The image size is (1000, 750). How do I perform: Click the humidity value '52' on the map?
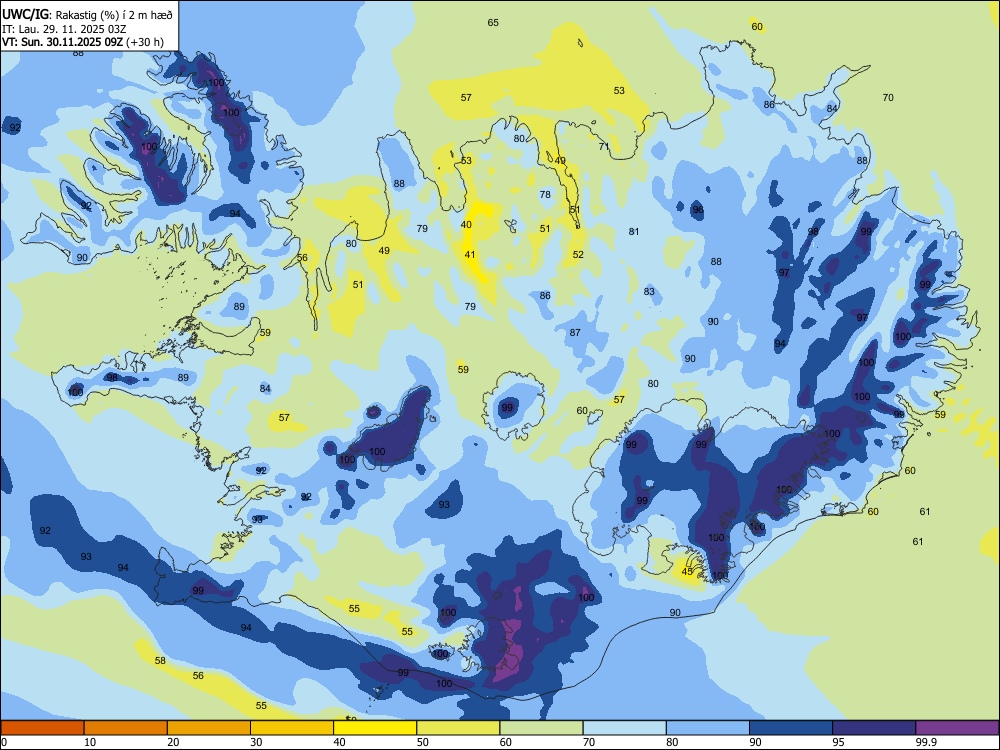[x=578, y=254]
